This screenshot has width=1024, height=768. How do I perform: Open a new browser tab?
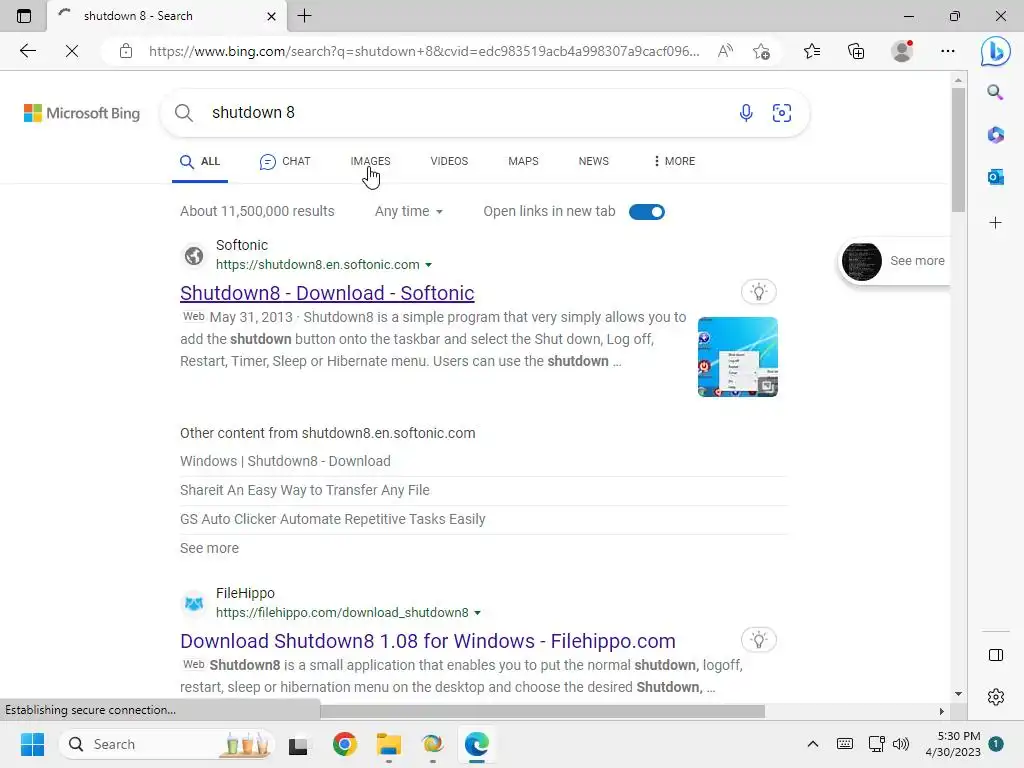[x=304, y=16]
